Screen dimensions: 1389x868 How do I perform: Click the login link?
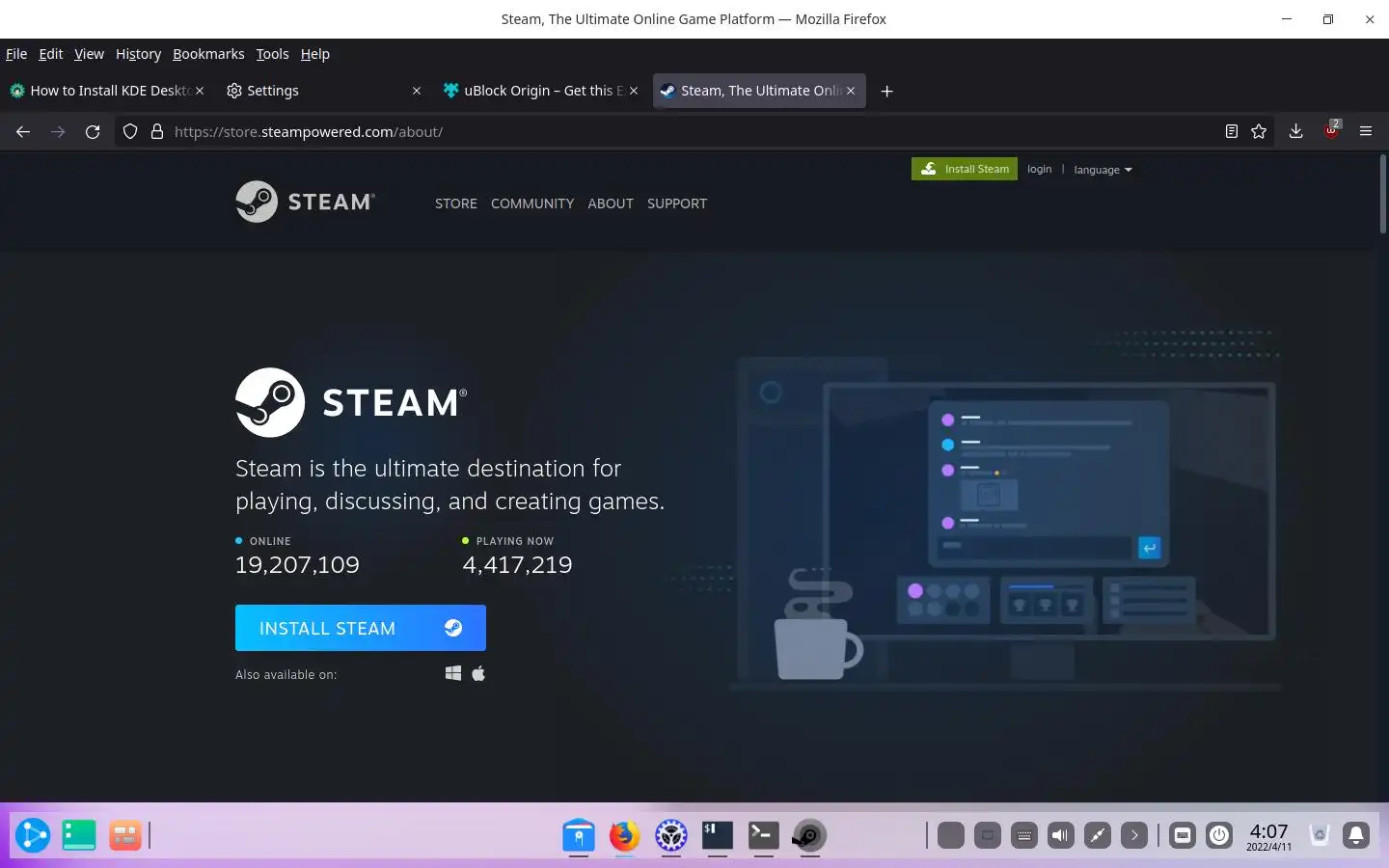click(x=1039, y=169)
